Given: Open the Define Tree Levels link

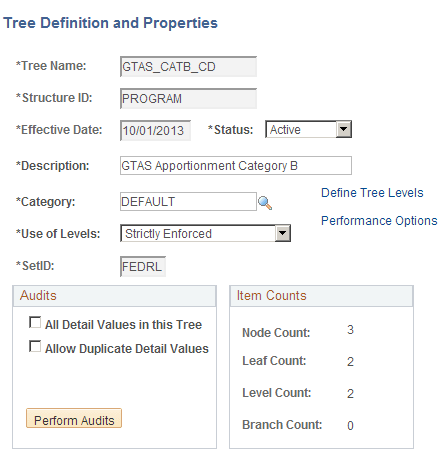Looking at the screenshot, I should pos(372,193).
